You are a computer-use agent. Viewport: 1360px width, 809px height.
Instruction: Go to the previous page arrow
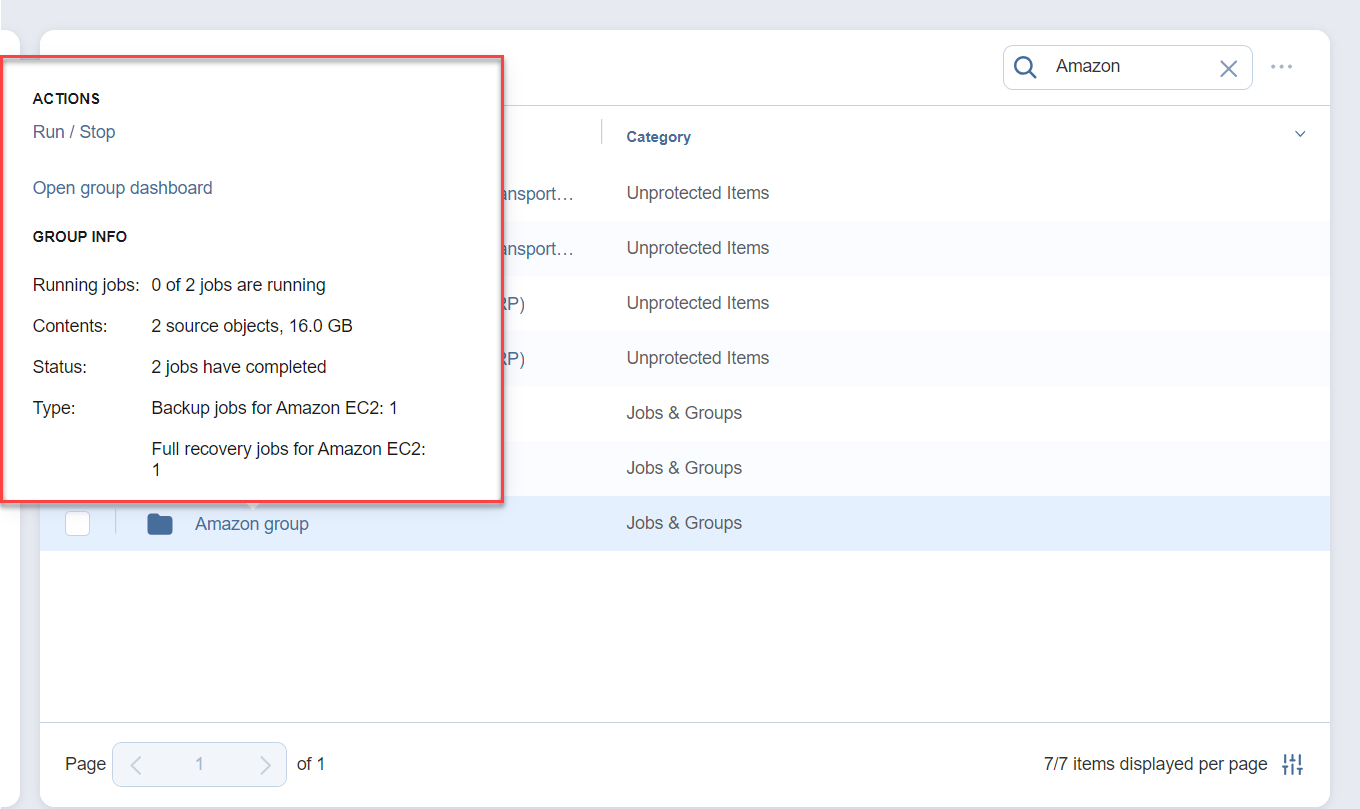[x=137, y=765]
